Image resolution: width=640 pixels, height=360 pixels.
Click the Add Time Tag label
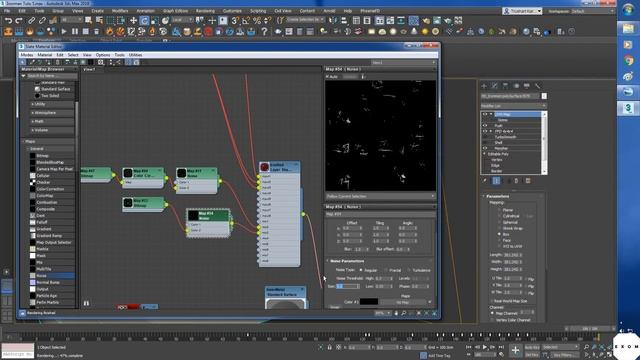tap(439, 356)
